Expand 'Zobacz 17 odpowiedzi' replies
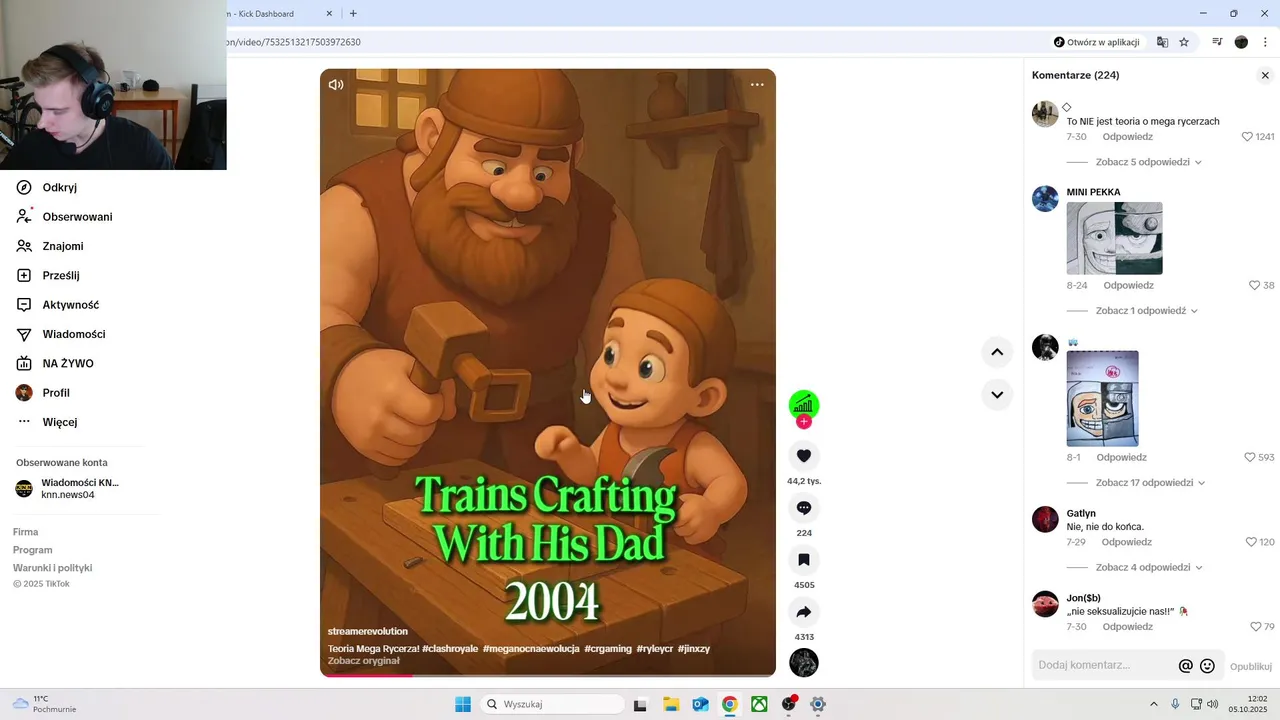Image resolution: width=1280 pixels, height=720 pixels. point(1150,483)
